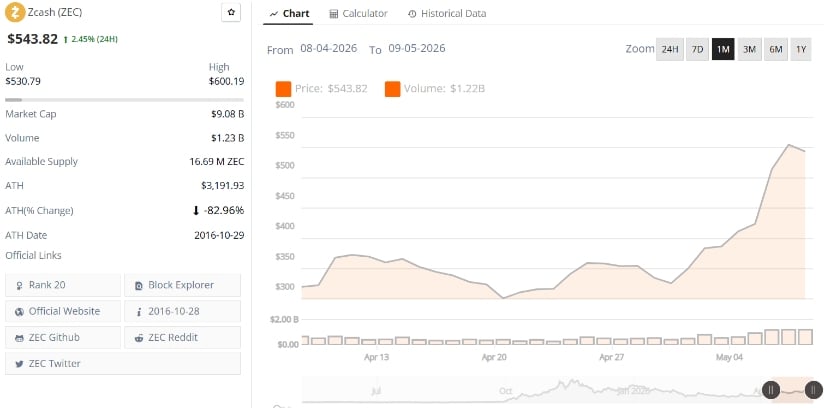Click the chart navigator overview thumbnail

(x=558, y=390)
